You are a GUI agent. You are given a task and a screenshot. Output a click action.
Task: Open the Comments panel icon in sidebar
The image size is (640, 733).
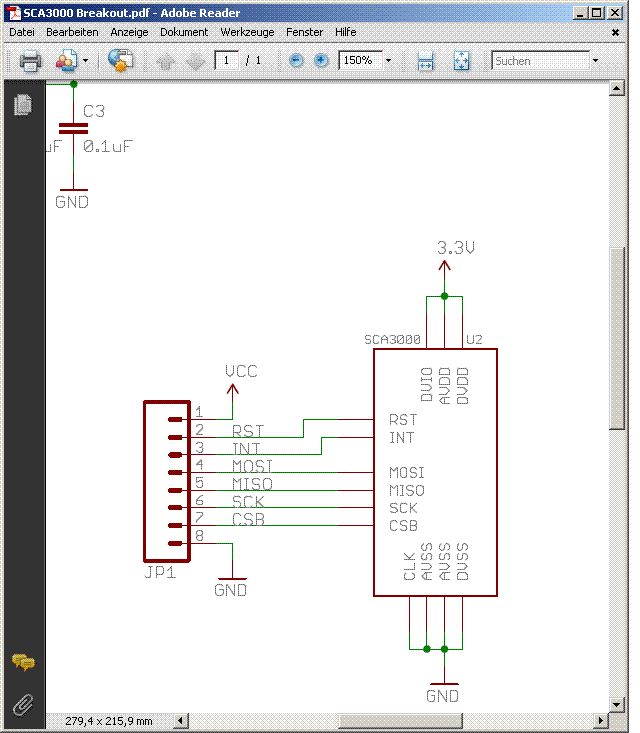pos(23,662)
